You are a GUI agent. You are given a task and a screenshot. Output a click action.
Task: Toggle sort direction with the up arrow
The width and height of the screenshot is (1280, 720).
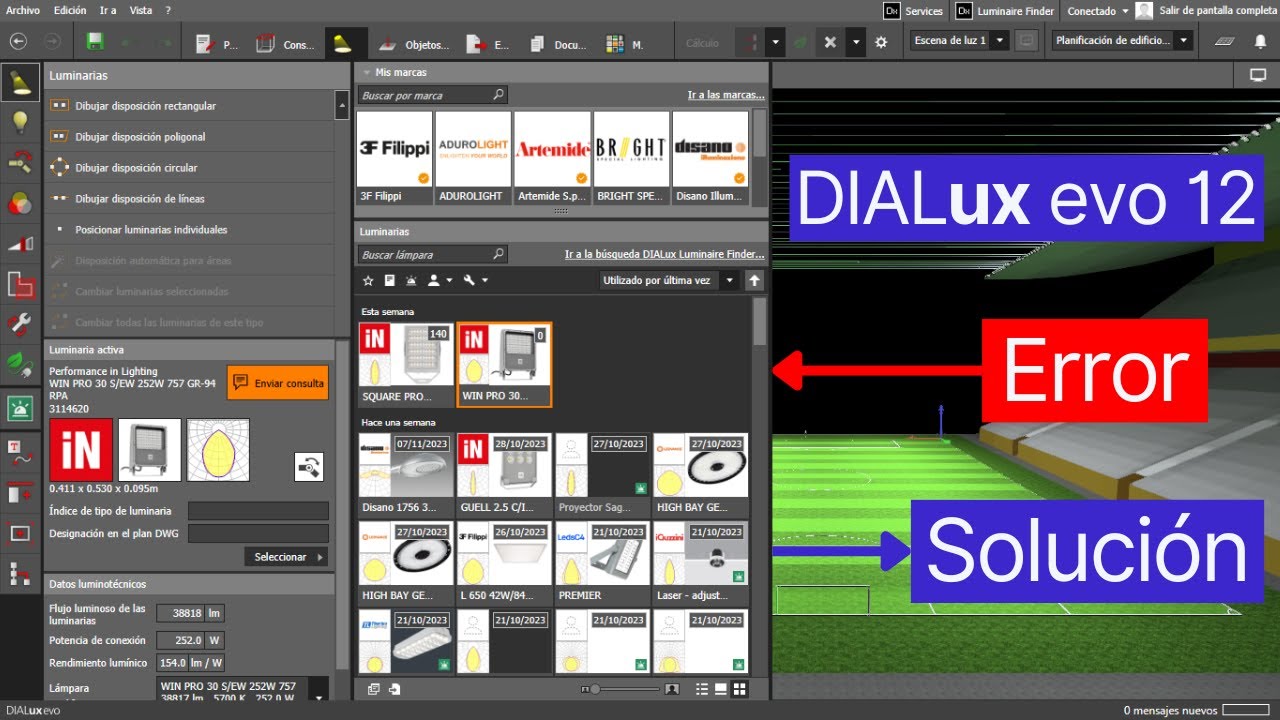pos(755,281)
